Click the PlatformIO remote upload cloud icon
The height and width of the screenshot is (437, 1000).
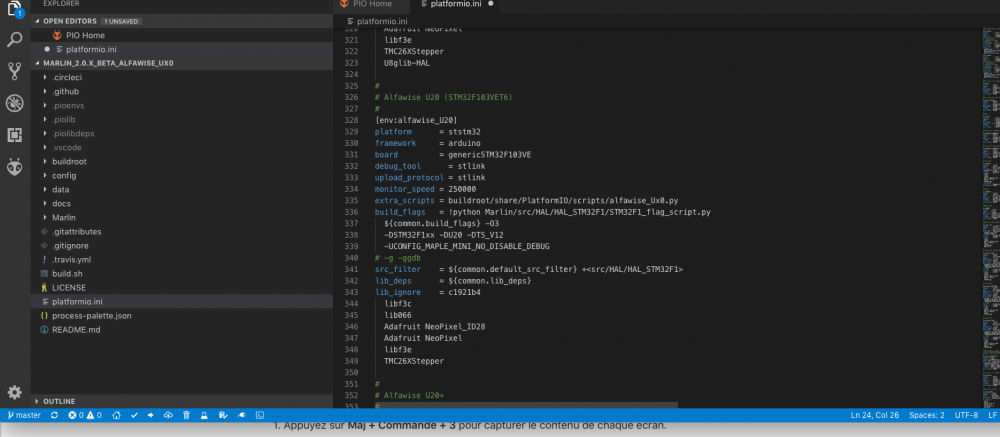coord(168,415)
